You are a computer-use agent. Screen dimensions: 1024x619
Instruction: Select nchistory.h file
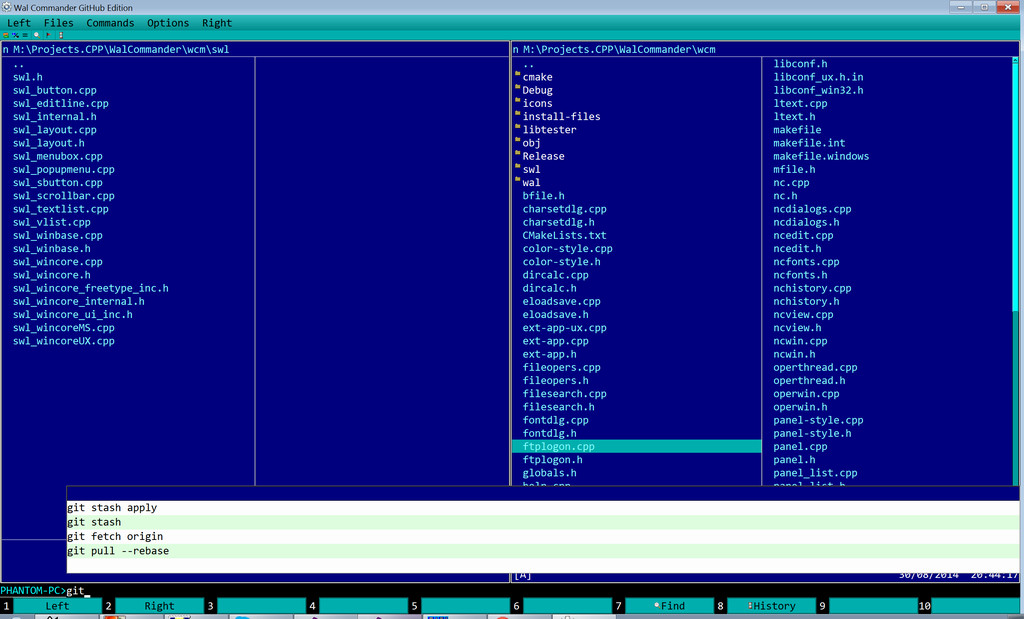click(807, 301)
